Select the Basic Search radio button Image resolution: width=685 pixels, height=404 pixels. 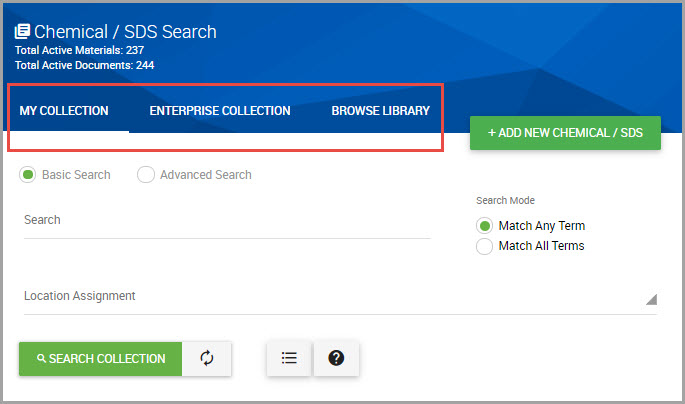(x=28, y=175)
